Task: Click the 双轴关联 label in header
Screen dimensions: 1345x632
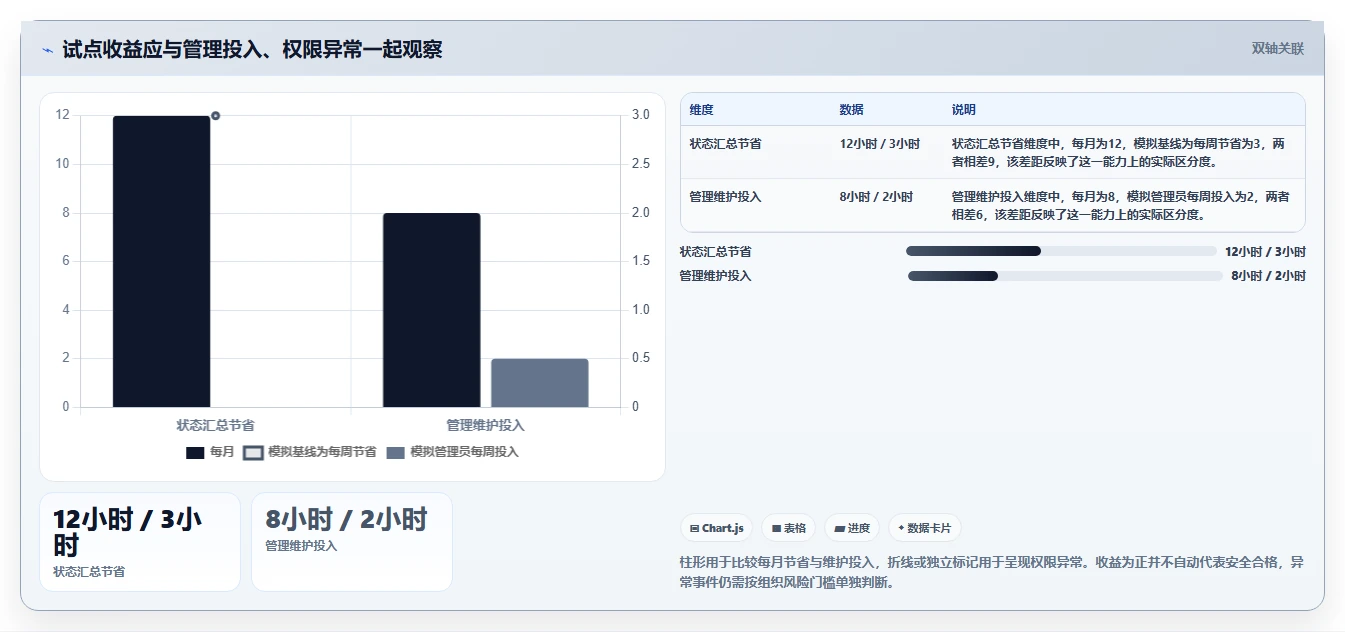Action: click(x=1277, y=48)
